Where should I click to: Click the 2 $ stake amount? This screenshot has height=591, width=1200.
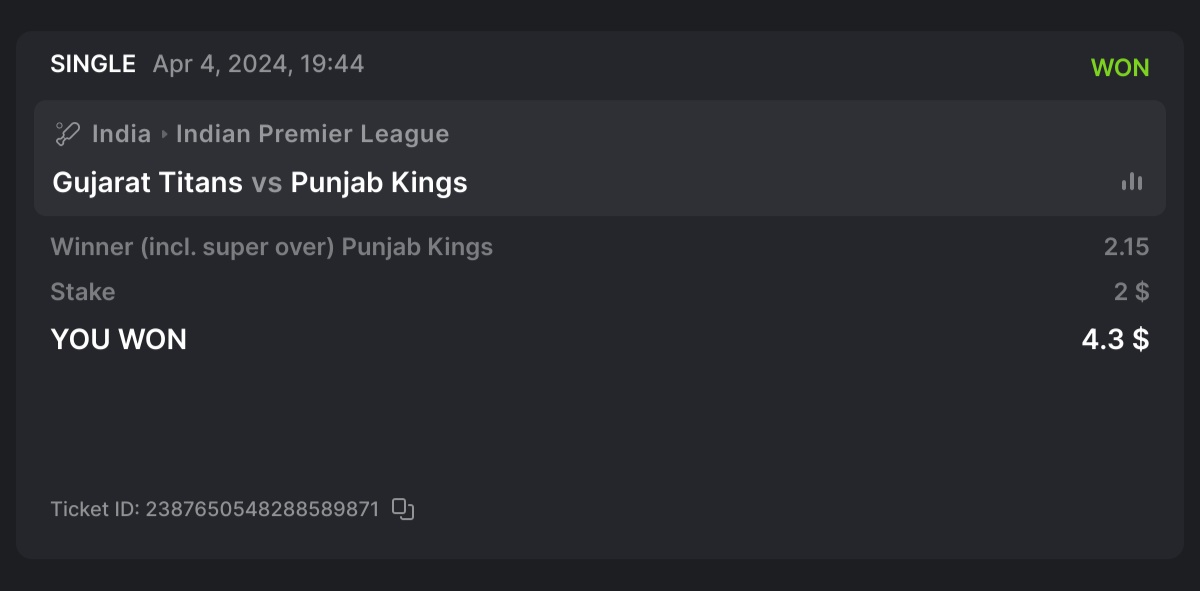[x=1131, y=292]
